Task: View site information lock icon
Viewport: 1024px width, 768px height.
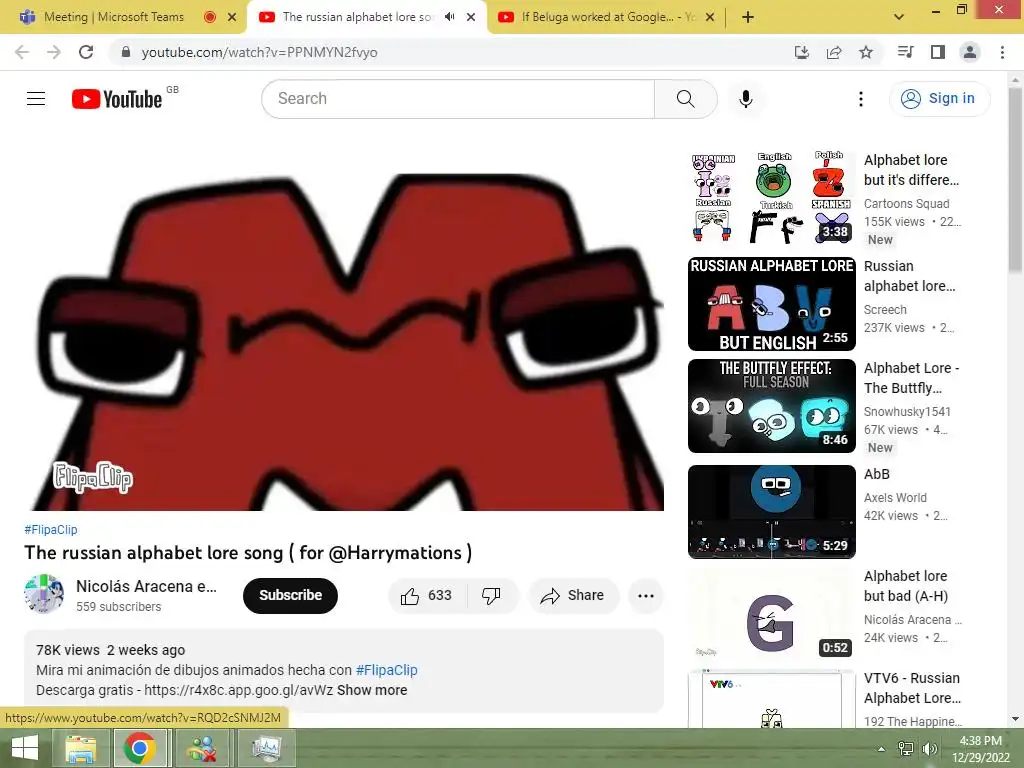Action: (126, 52)
